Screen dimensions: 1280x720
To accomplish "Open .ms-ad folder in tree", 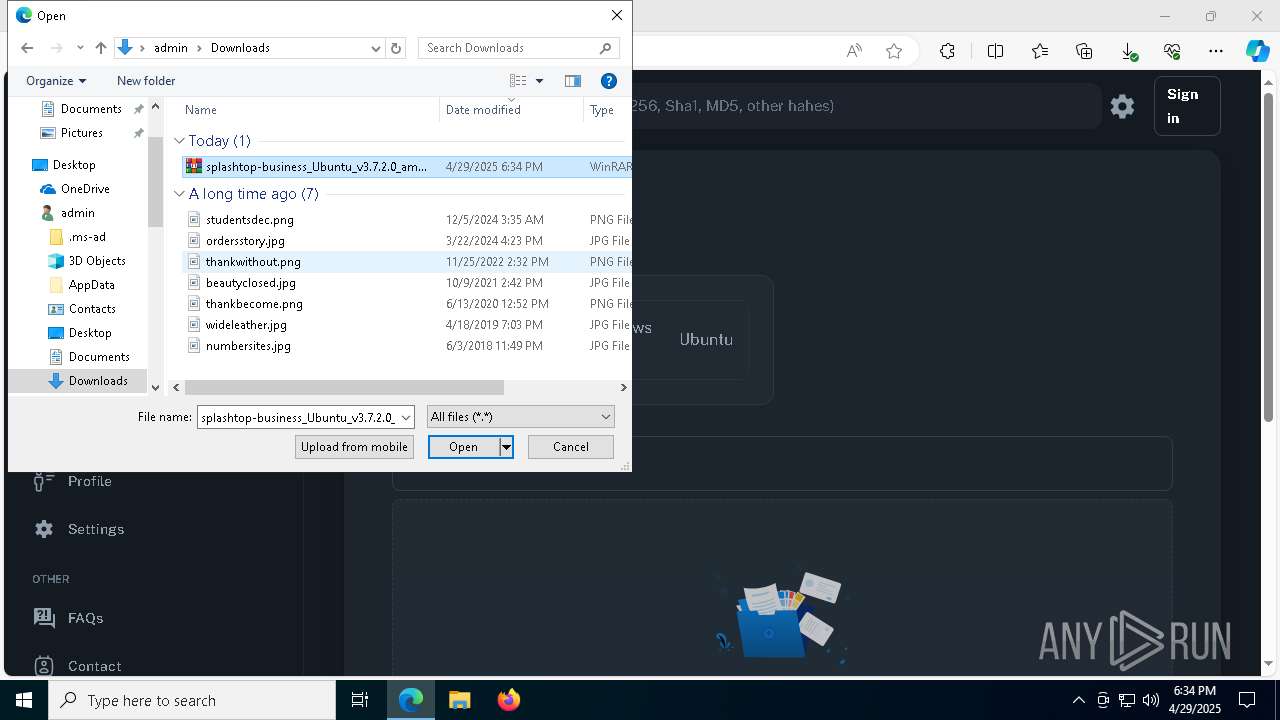I will pyautogui.click(x=87, y=237).
